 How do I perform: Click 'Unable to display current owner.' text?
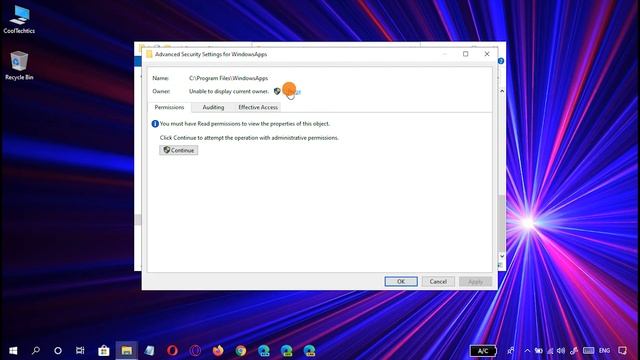[229, 91]
